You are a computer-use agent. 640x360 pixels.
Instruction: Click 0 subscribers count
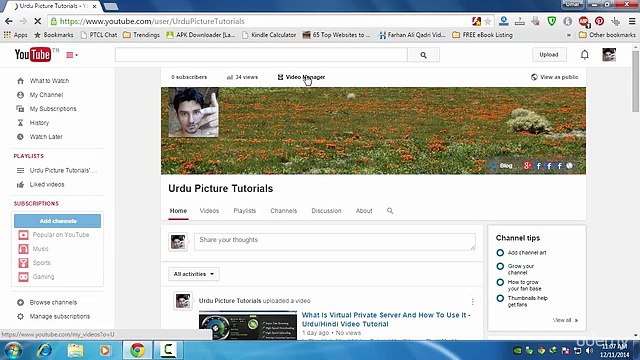(x=189, y=77)
